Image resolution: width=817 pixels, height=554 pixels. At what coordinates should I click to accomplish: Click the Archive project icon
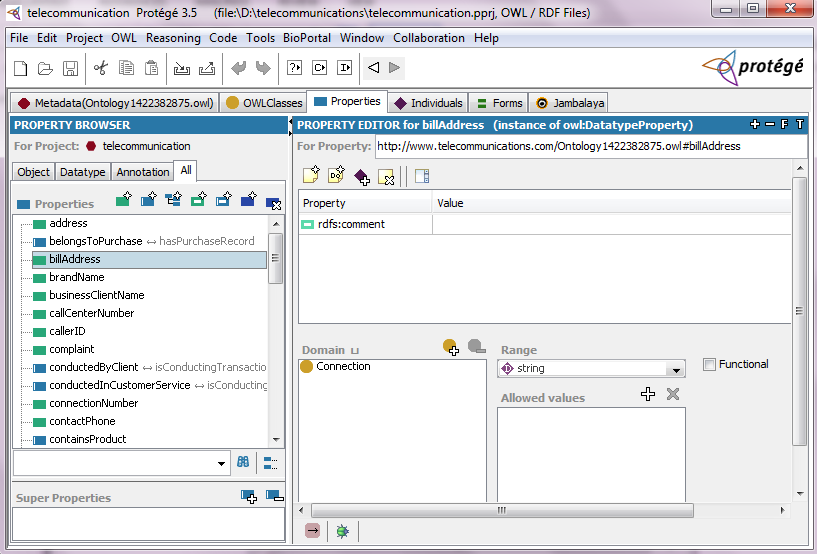181,68
